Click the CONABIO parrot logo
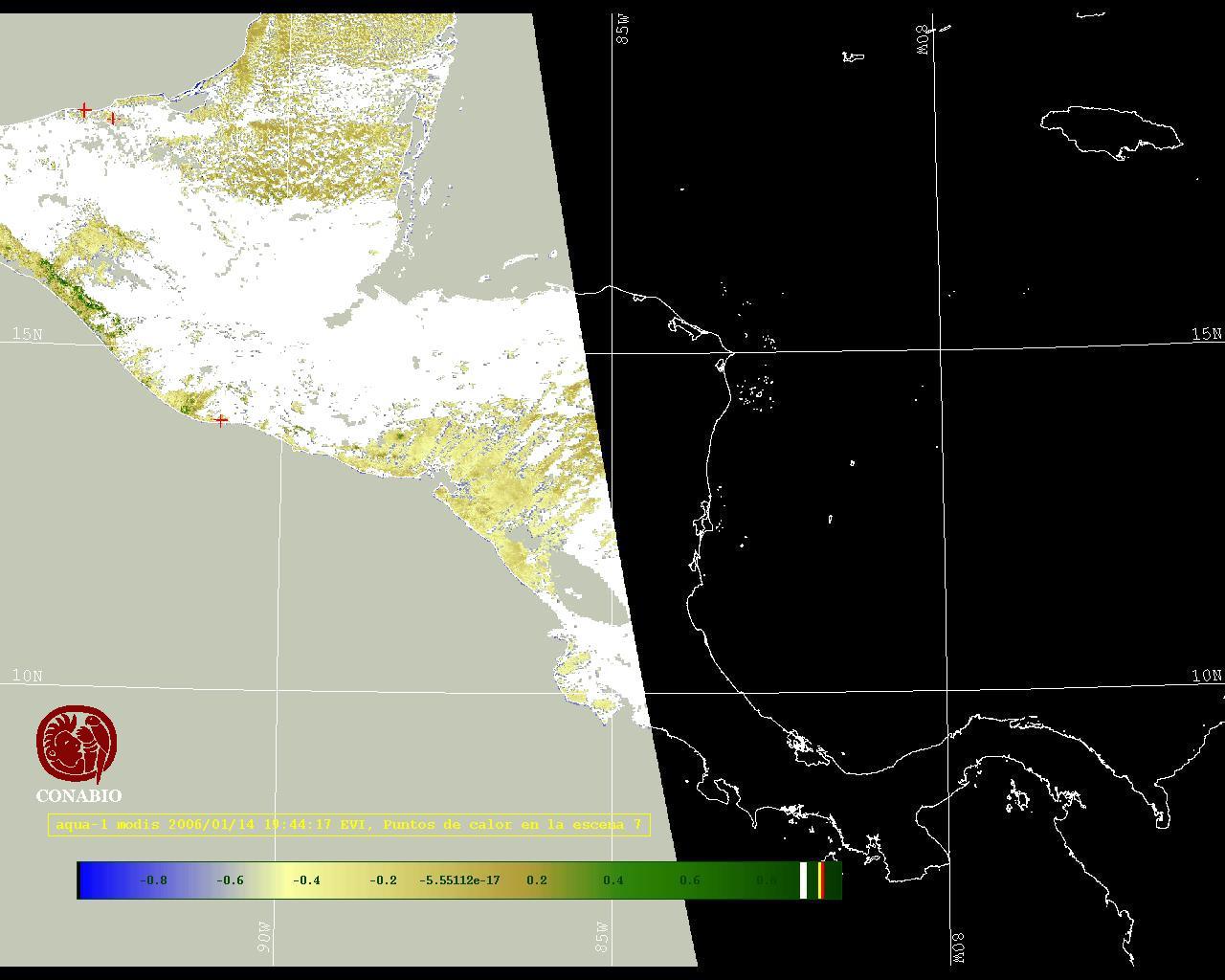Viewport: 1225px width, 980px height. coord(77,744)
